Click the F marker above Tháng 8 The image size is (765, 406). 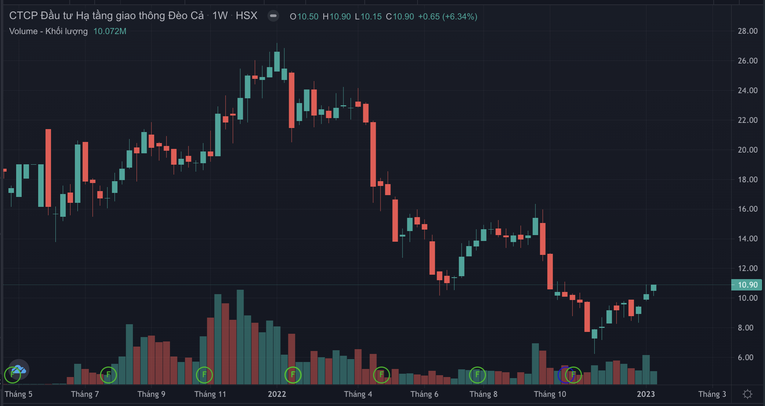[x=478, y=375]
